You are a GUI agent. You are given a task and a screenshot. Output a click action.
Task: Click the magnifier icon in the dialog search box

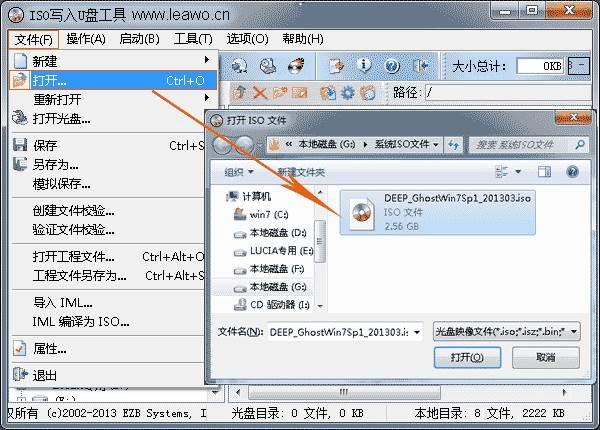[580, 145]
